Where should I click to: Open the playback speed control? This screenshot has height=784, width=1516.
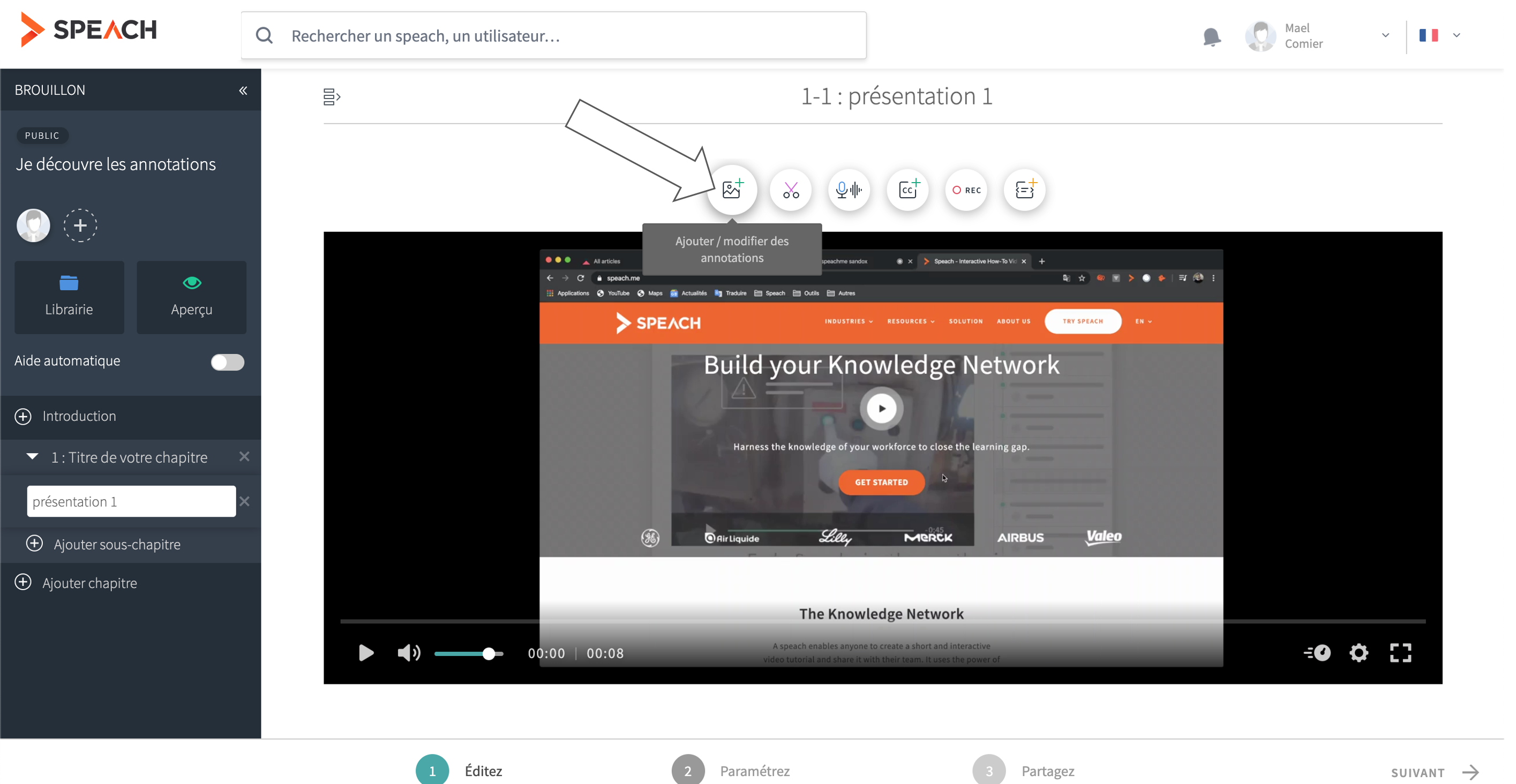(x=1317, y=653)
